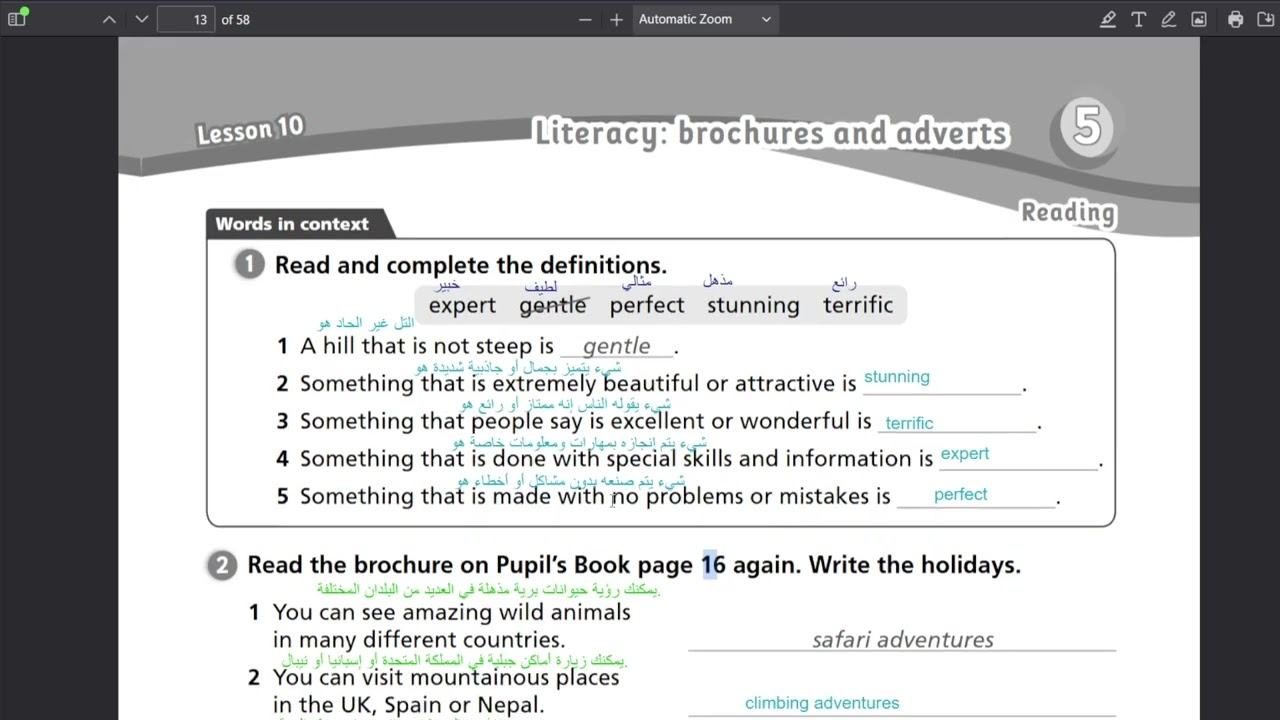Click the 'of 58' page count text

coord(235,19)
